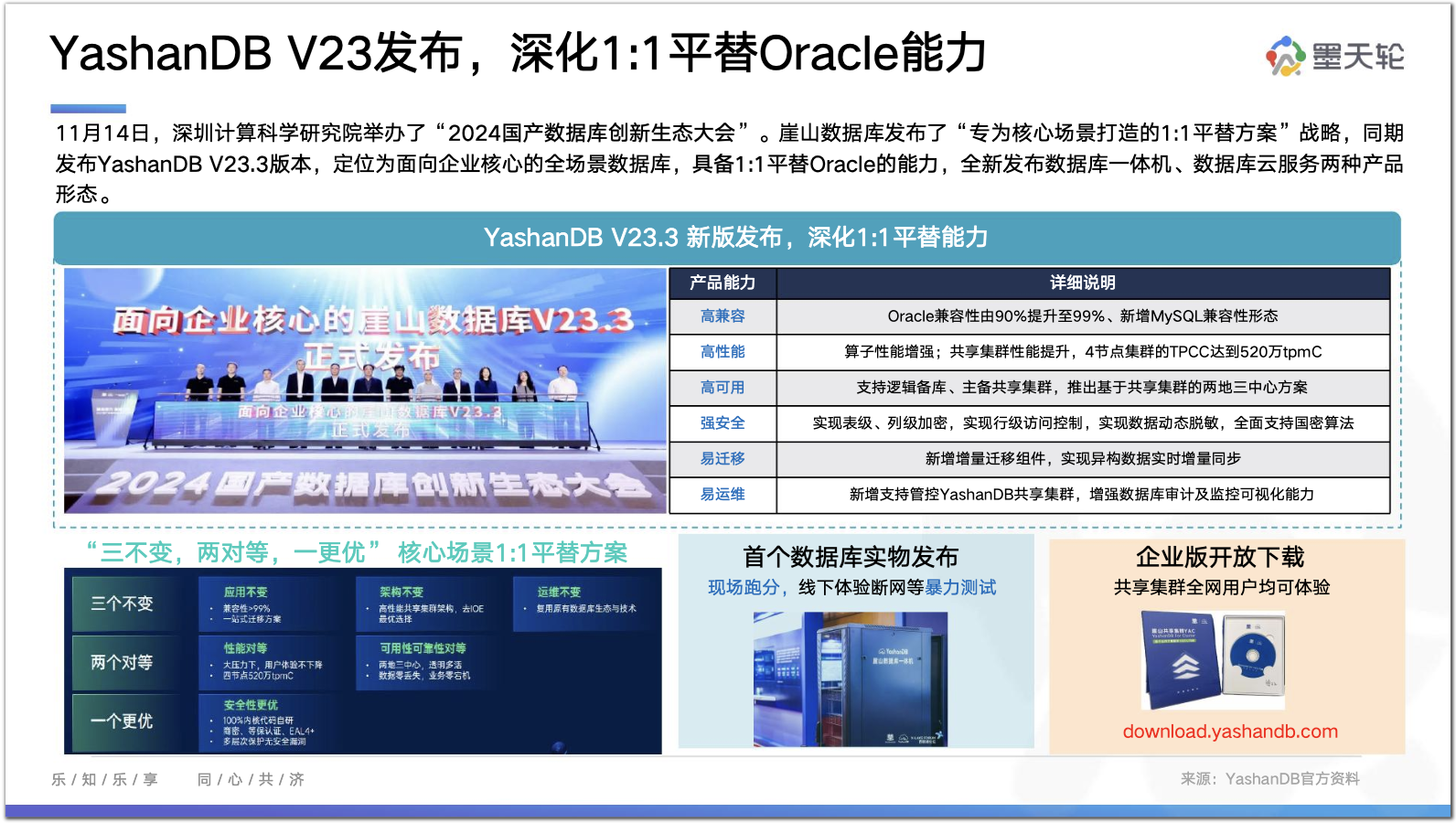Click the 详细说明 table header
Screen dimensions: 1456x823
1083,283
